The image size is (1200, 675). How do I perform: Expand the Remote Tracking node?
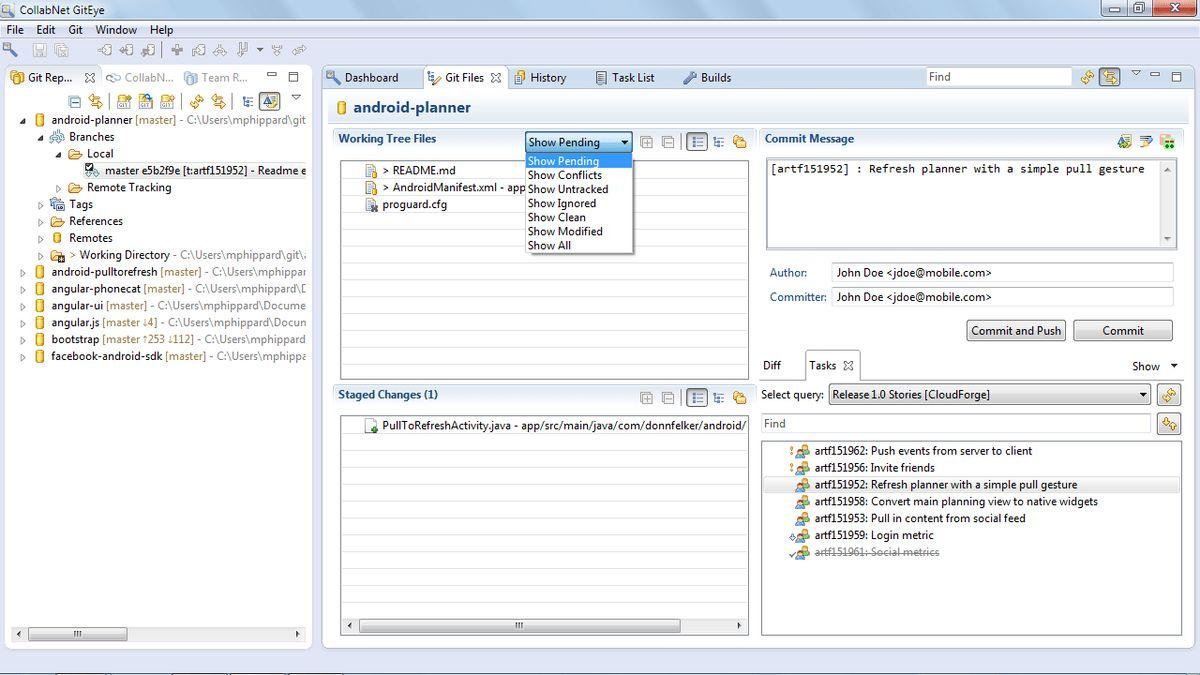click(59, 188)
